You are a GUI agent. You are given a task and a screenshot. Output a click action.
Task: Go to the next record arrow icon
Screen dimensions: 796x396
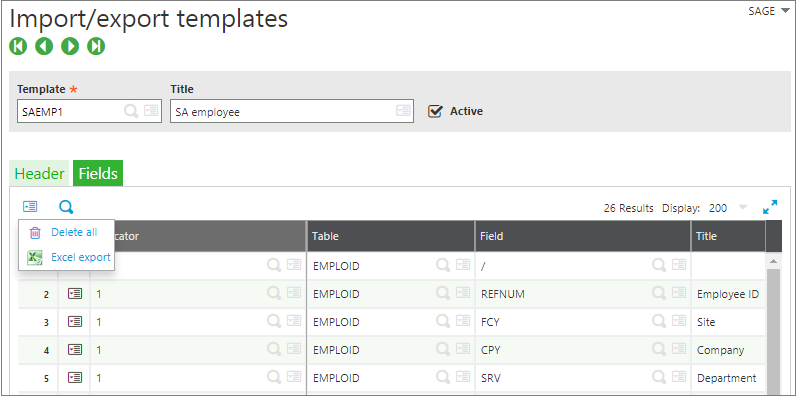tap(70, 46)
